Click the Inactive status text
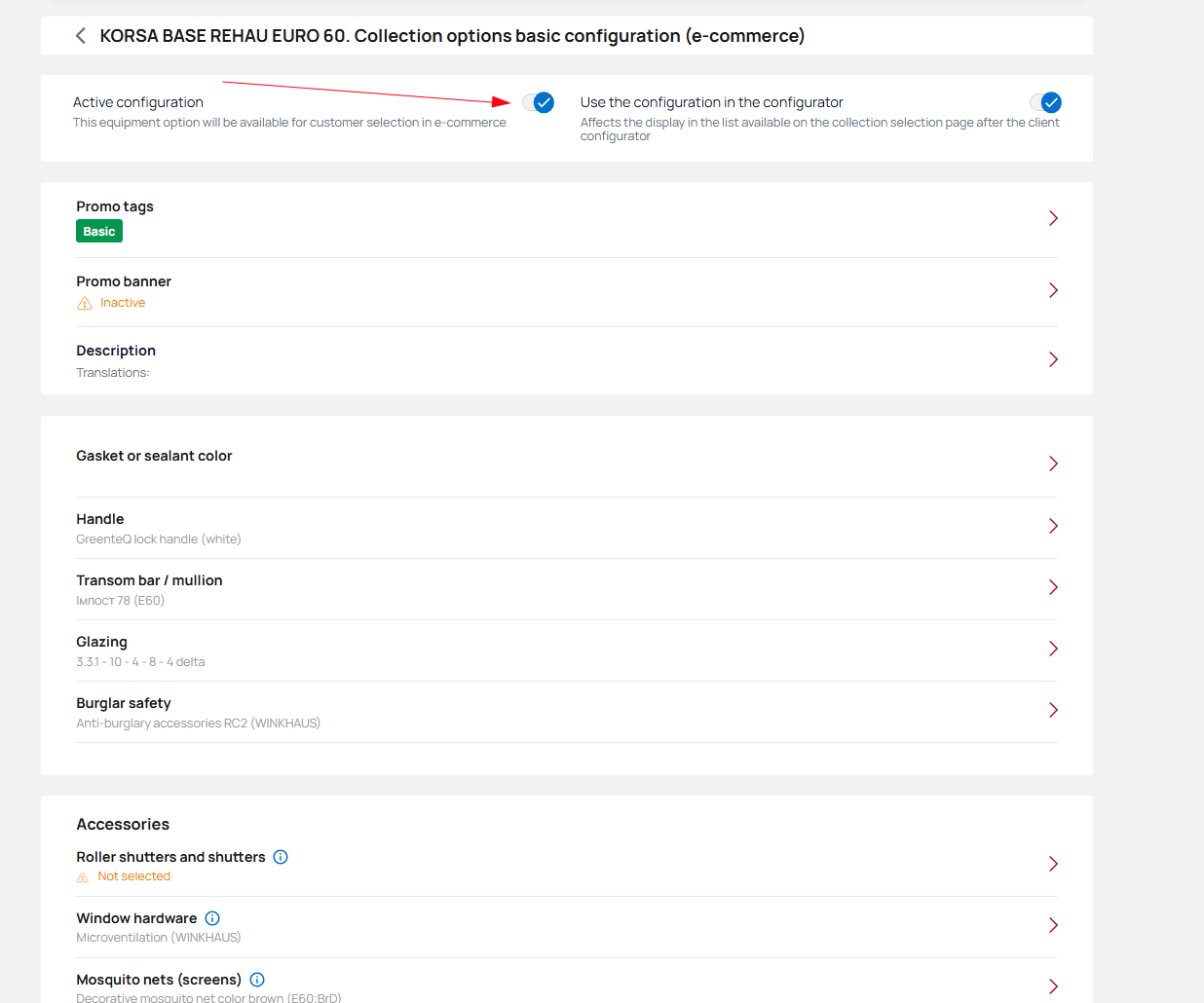Viewport: 1204px width, 1003px height. pyautogui.click(x=123, y=303)
